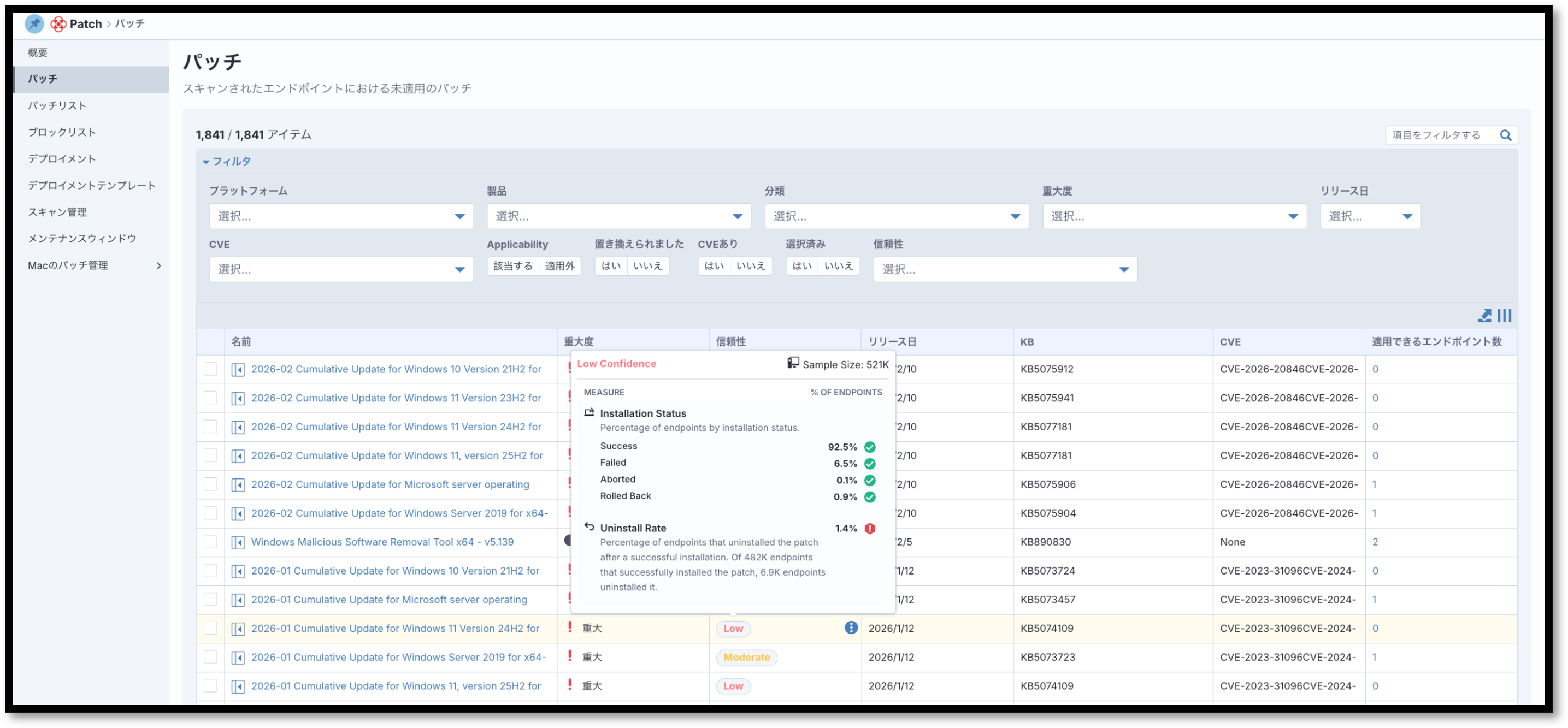Click the export icon above the table
The height and width of the screenshot is (728, 1568).
[1484, 315]
